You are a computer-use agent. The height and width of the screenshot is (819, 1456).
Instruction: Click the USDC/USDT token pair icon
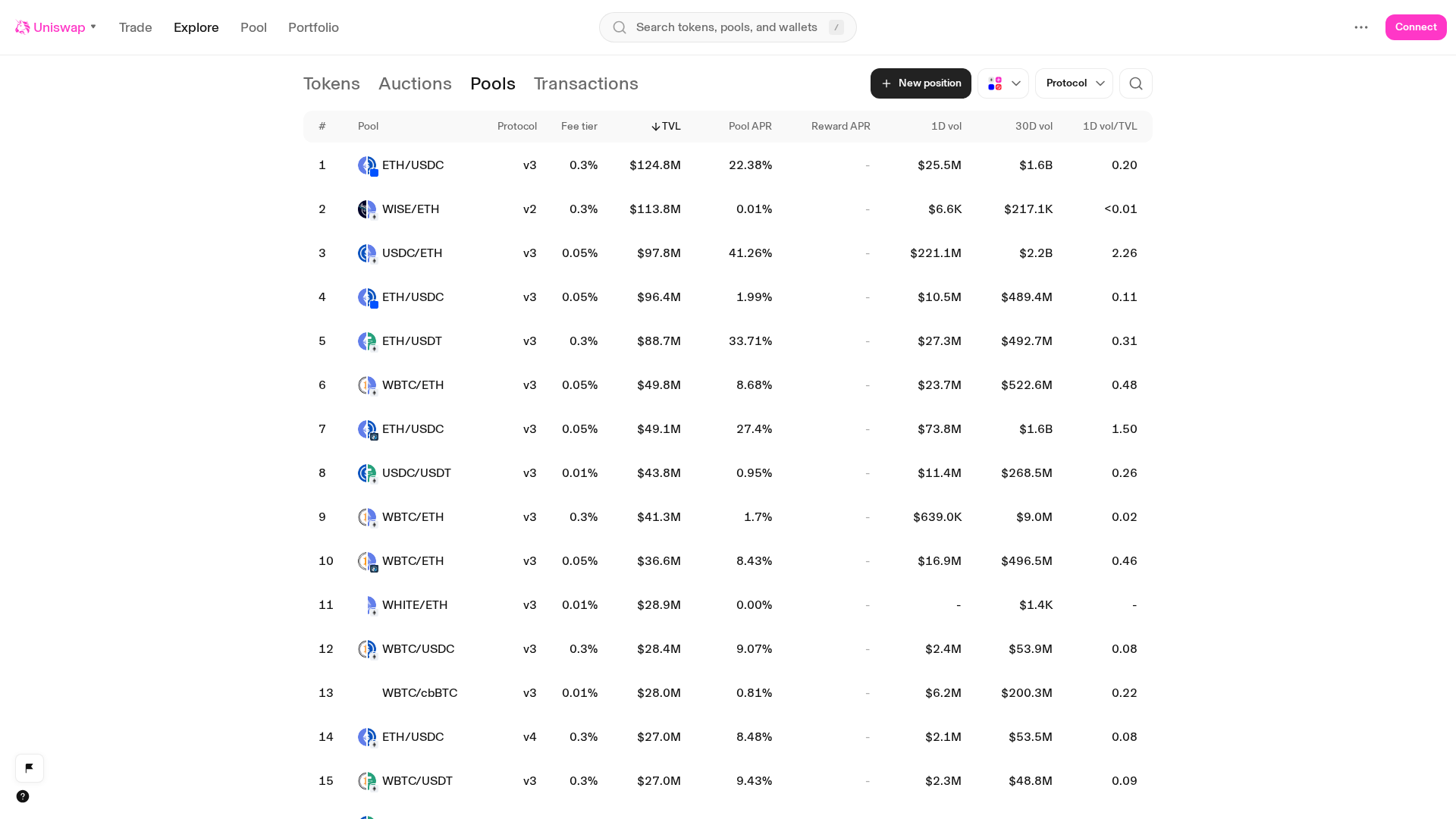367,473
